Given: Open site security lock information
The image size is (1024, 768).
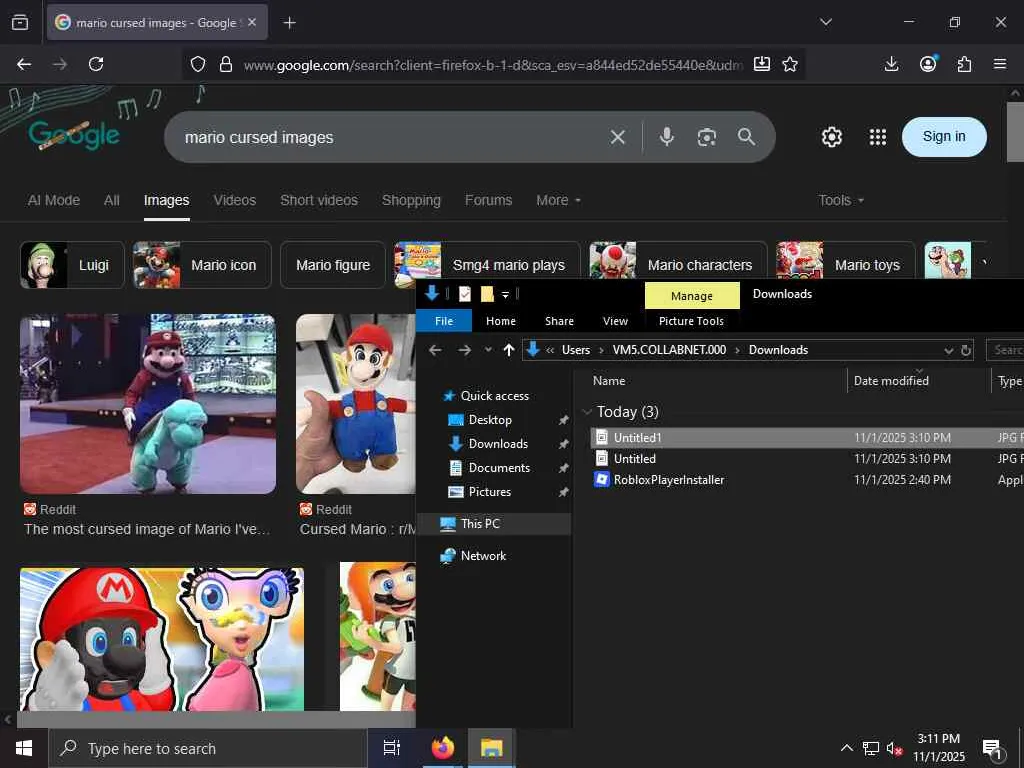Looking at the screenshot, I should [226, 64].
